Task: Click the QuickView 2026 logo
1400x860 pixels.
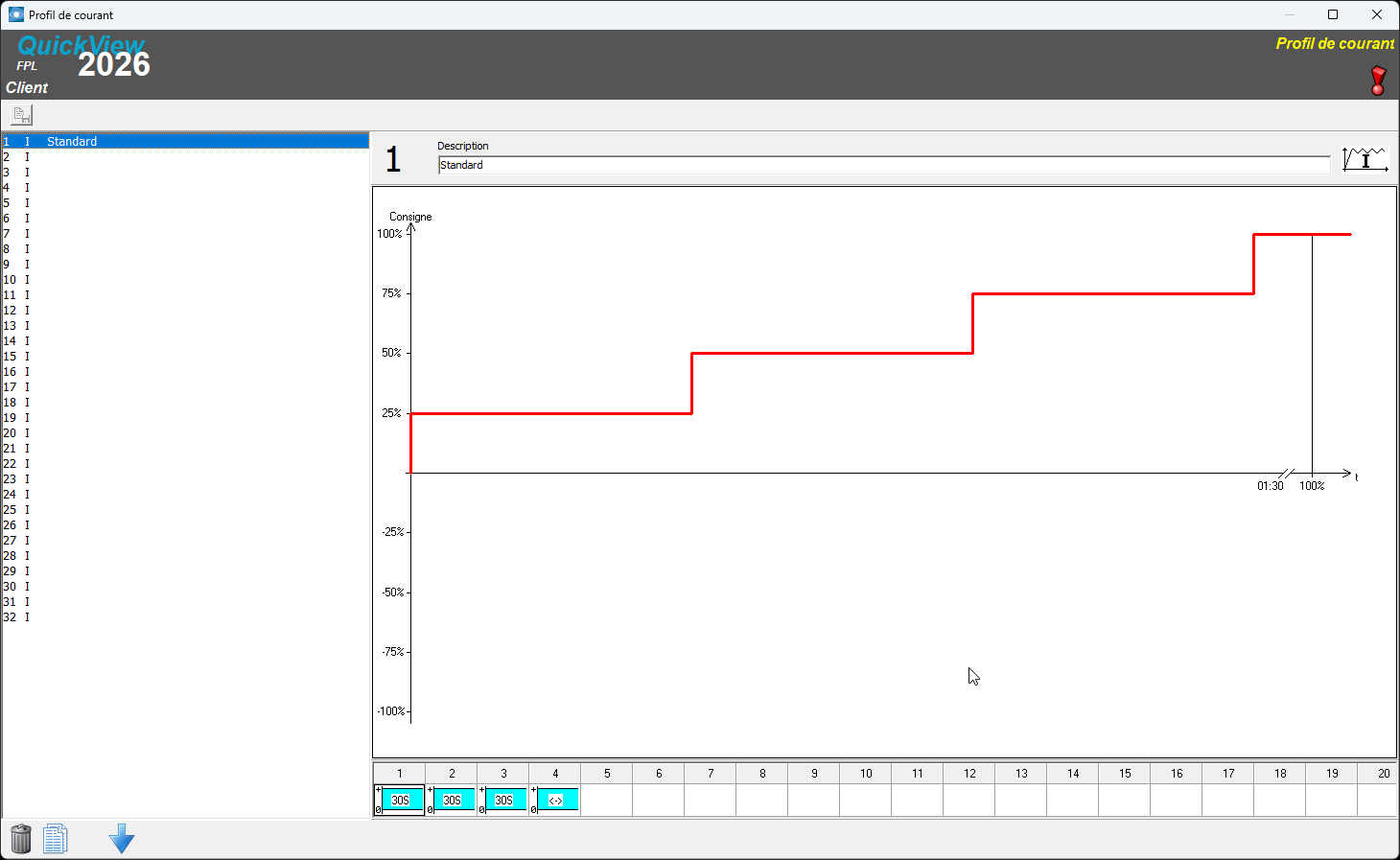Action: coord(83,58)
